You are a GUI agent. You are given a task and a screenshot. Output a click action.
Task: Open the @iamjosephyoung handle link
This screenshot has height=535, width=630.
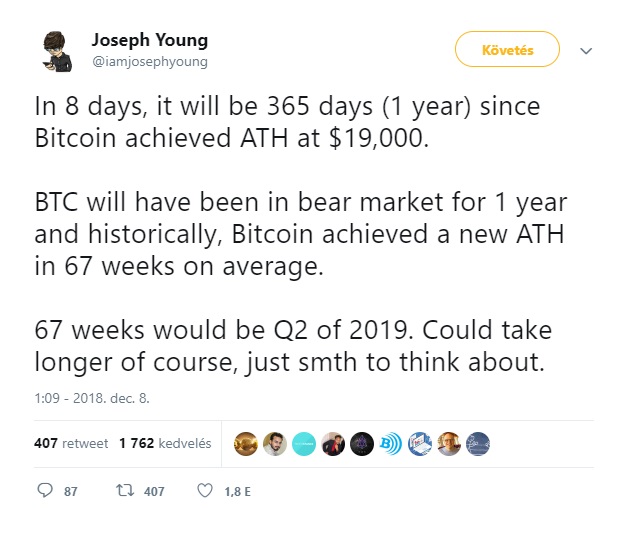(149, 62)
